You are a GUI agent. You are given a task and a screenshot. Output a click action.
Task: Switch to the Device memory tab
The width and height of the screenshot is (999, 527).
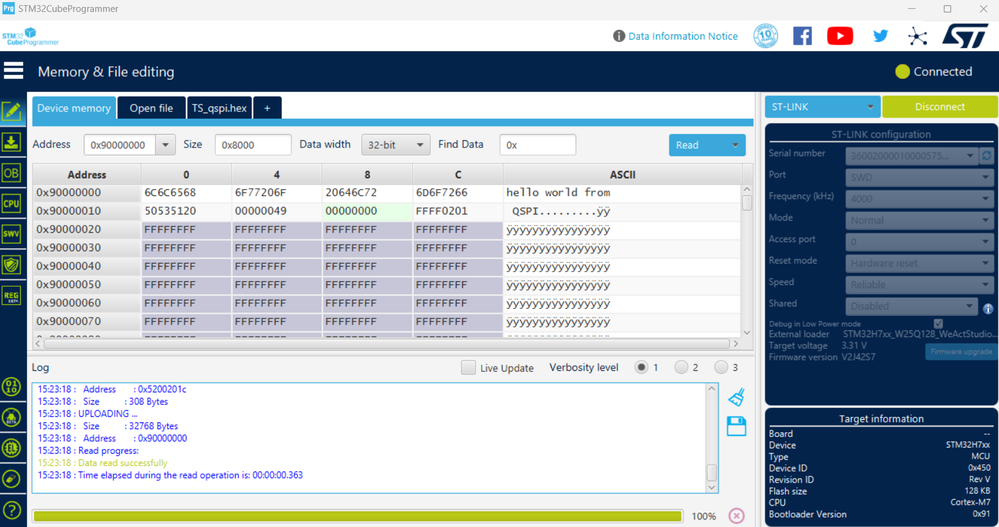[74, 108]
